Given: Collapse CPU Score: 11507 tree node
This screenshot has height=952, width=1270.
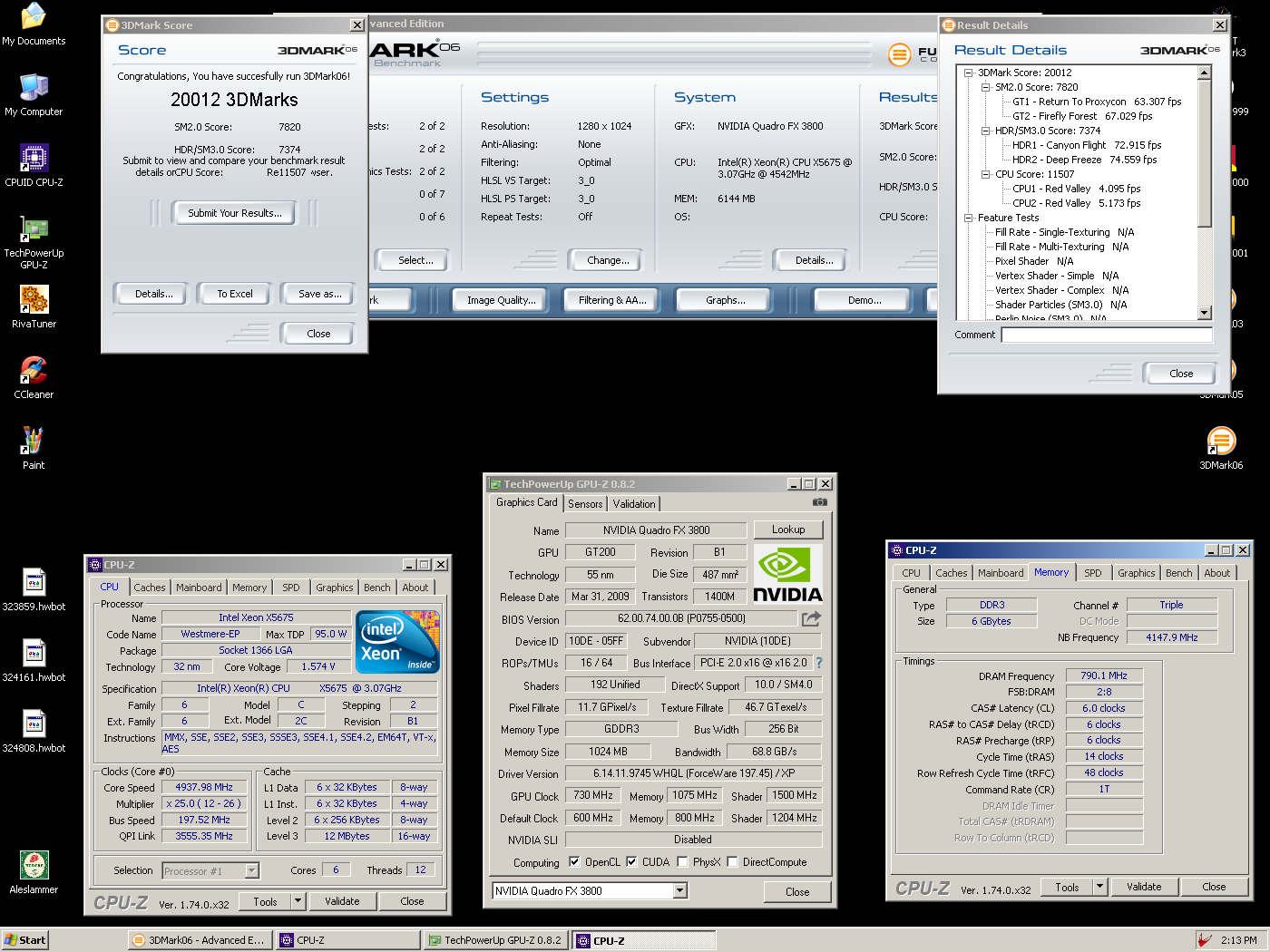Looking at the screenshot, I should pos(985,174).
